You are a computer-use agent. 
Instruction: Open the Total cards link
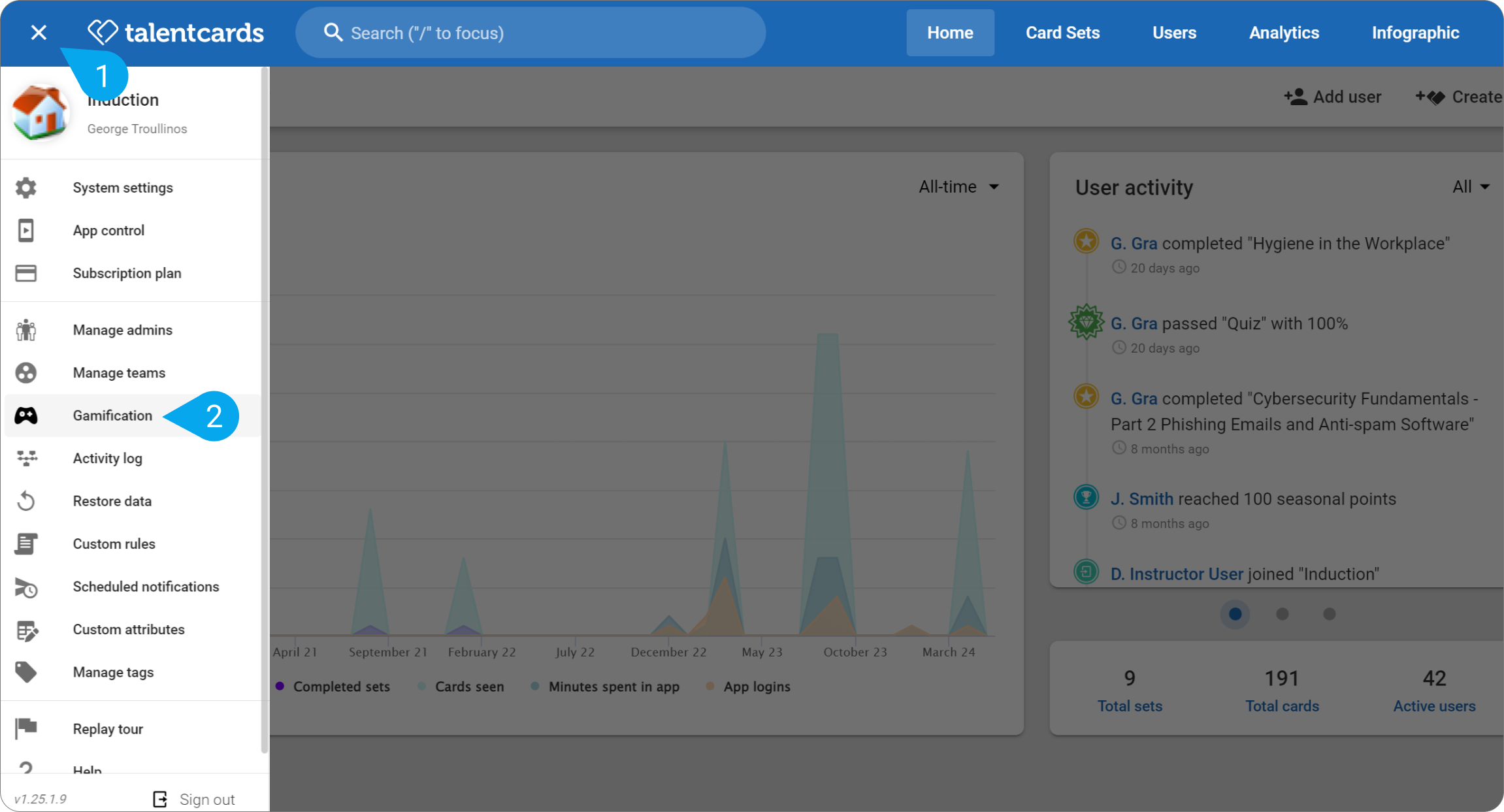(1282, 706)
